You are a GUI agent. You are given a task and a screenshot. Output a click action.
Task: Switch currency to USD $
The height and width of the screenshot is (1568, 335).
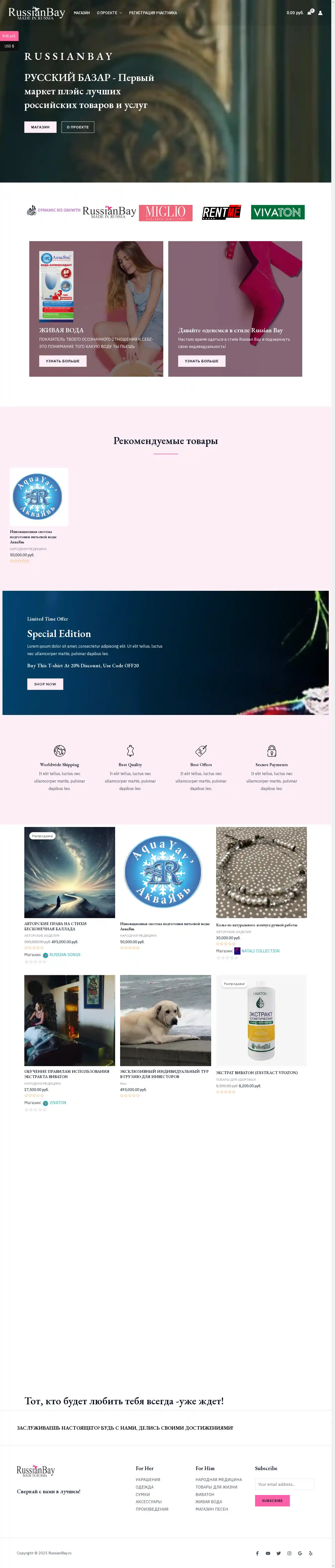point(9,46)
